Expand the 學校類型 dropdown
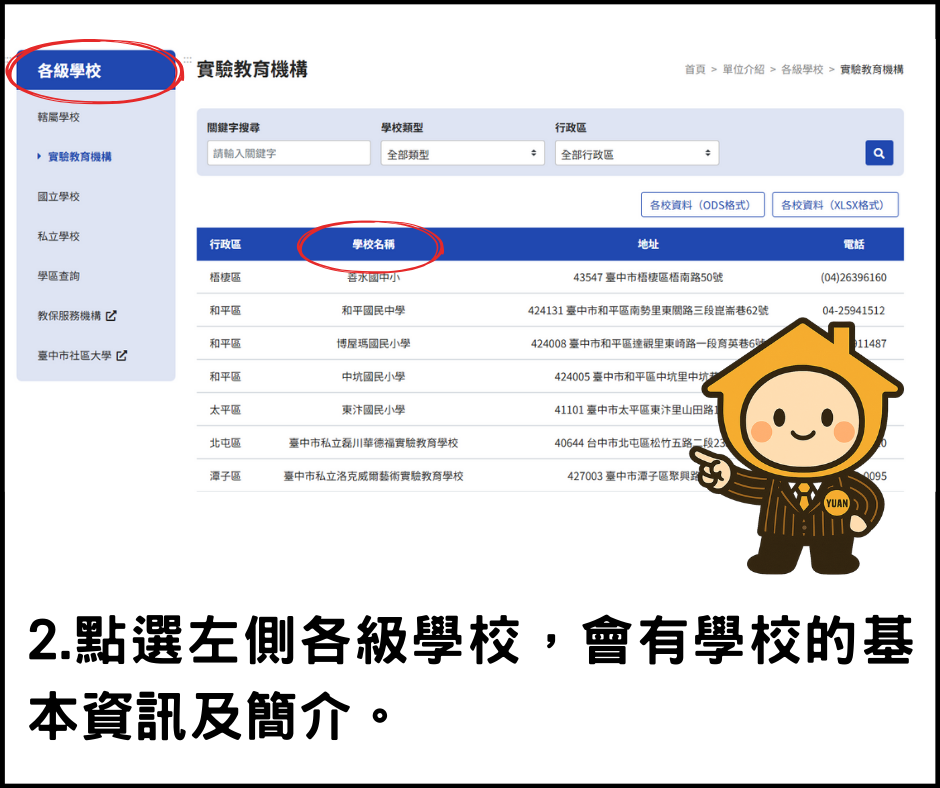Viewport: 940px width, 788px height. point(462,154)
